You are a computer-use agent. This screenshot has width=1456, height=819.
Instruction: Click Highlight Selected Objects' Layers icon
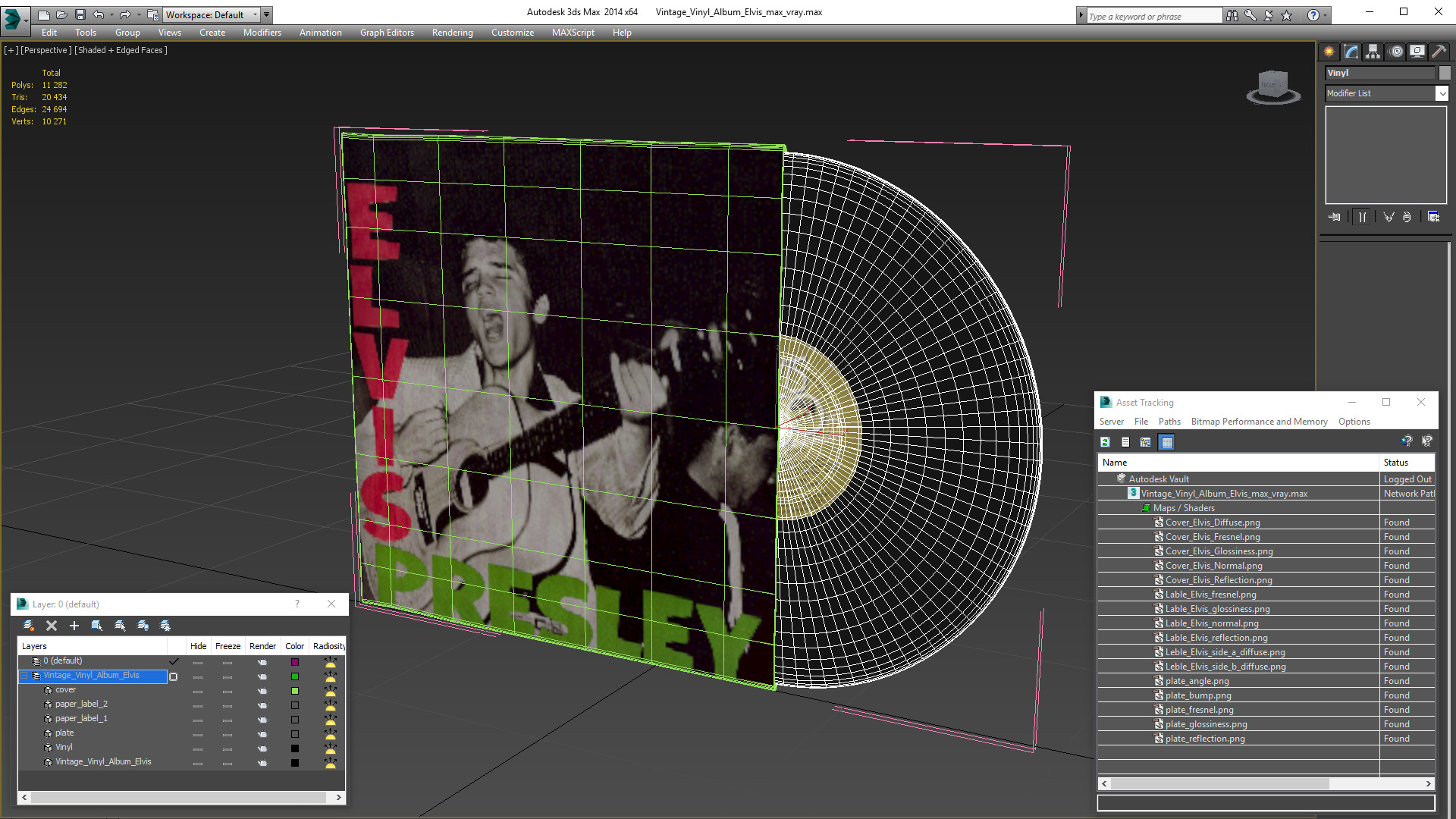tap(120, 626)
